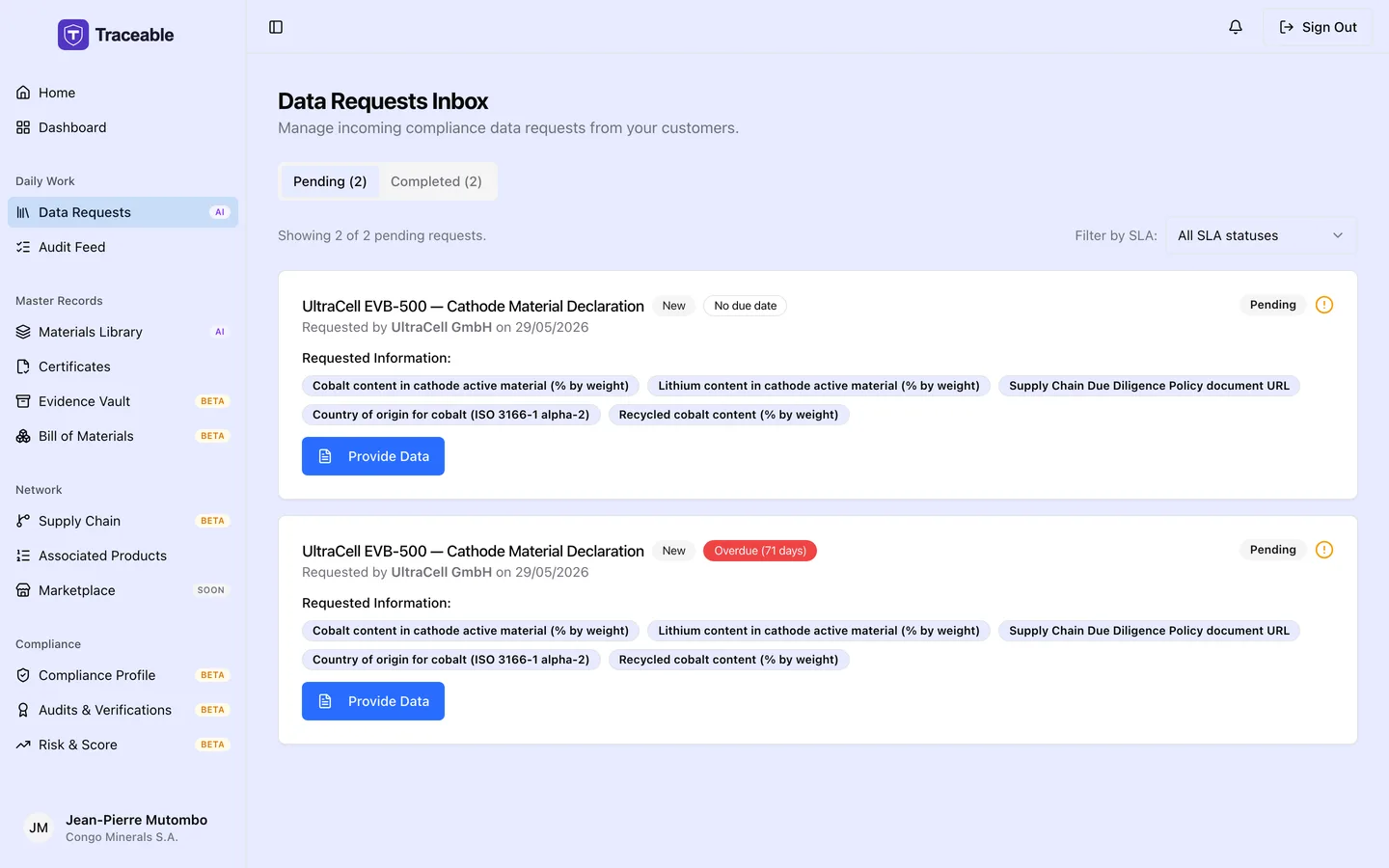Click Pending status badge on first request
1389x868 pixels.
point(1273,305)
